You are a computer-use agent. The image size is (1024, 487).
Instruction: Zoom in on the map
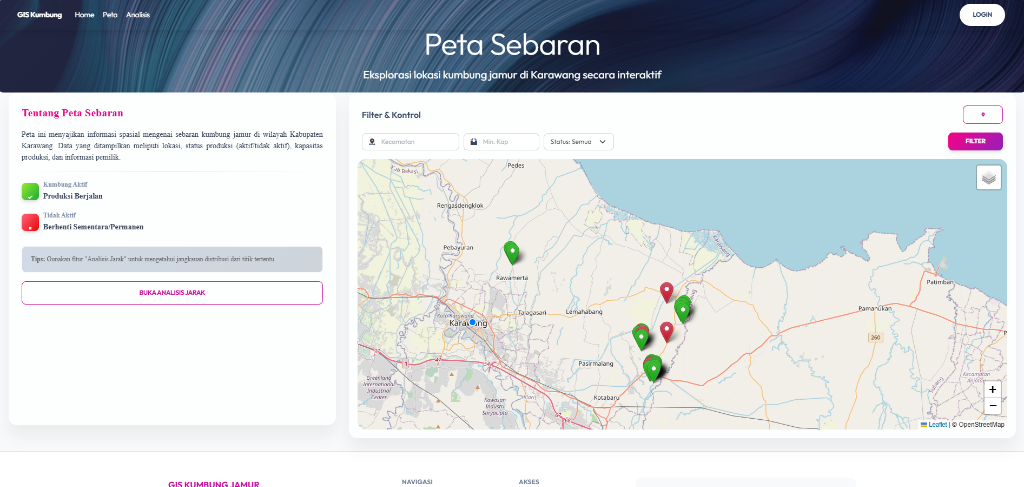pos(993,390)
